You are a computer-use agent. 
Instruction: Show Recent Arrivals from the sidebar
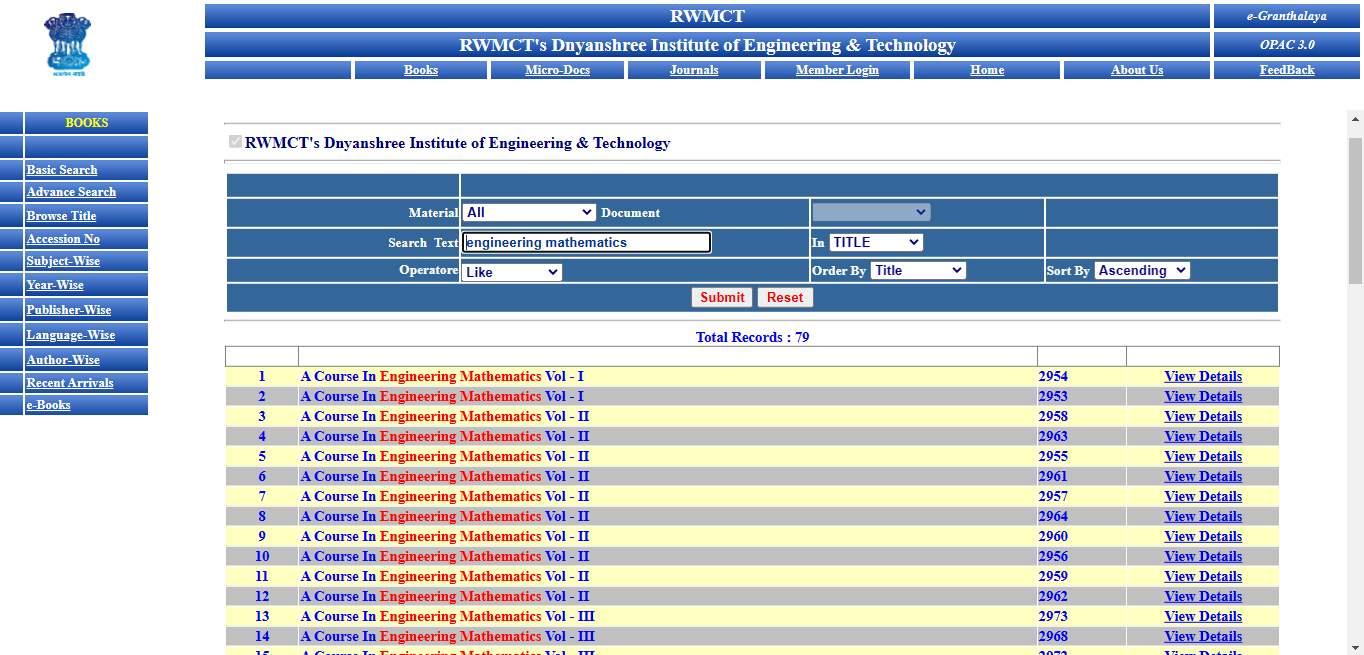coord(70,383)
